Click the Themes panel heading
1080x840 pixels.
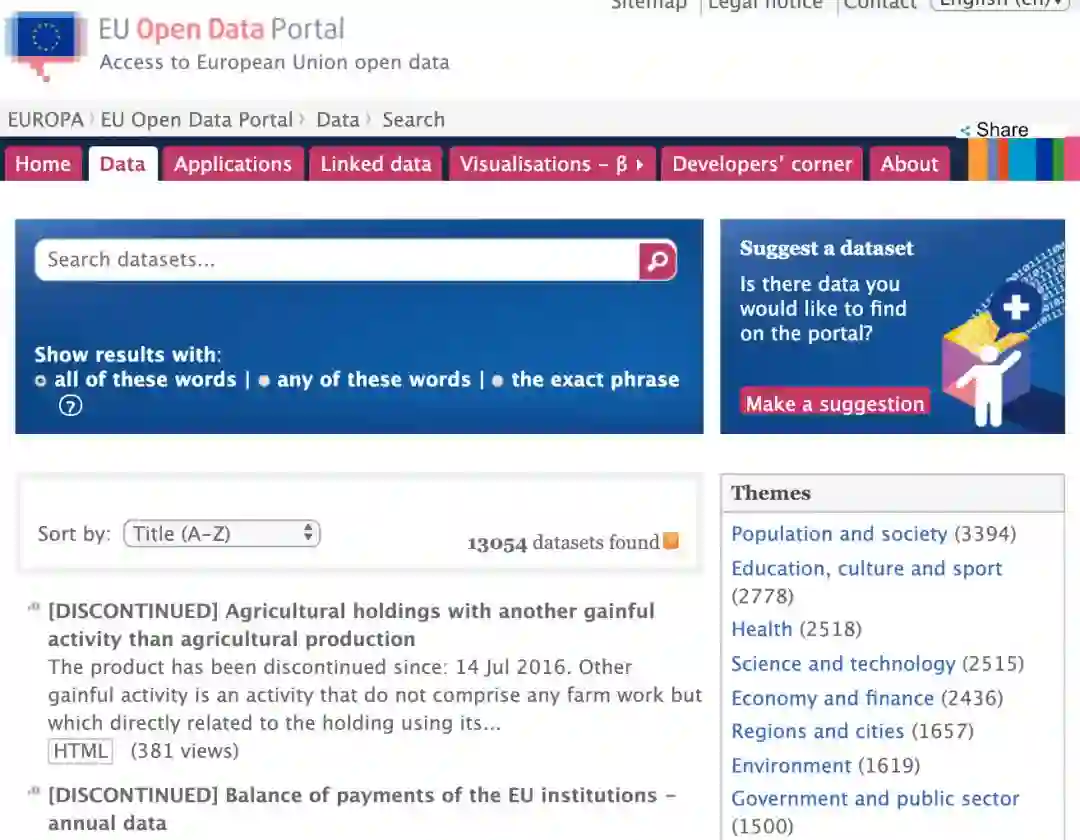[771, 493]
